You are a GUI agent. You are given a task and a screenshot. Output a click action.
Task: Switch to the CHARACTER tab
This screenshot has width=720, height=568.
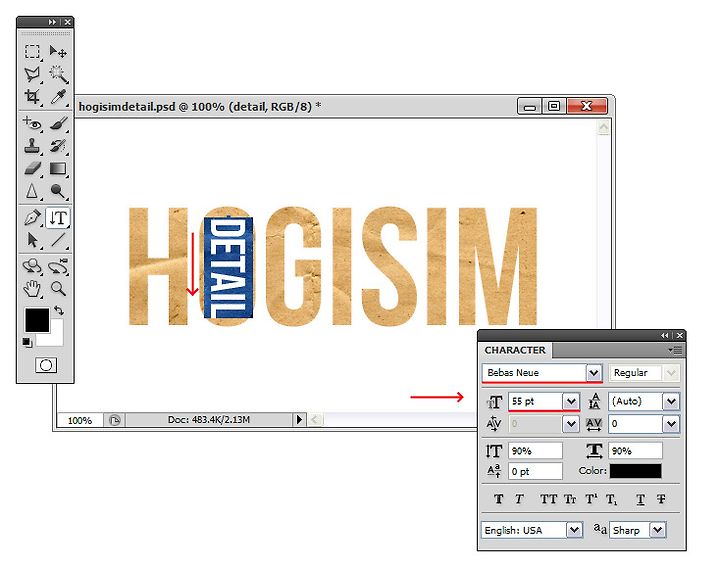(x=515, y=350)
